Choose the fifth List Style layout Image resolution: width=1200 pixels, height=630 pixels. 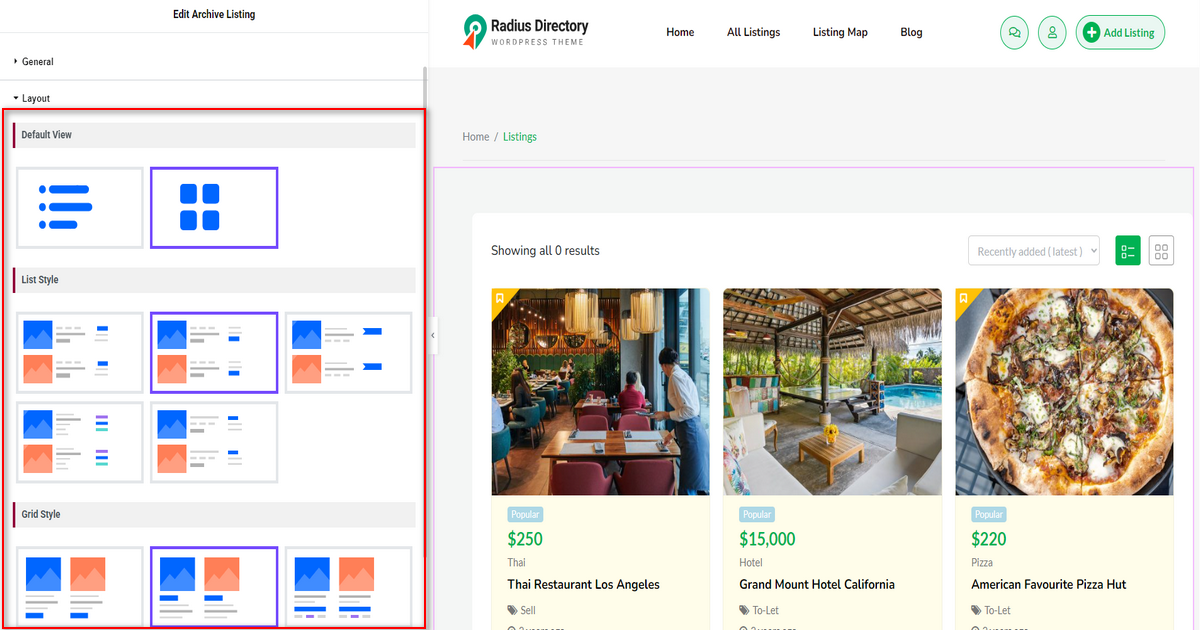pyautogui.click(x=214, y=441)
